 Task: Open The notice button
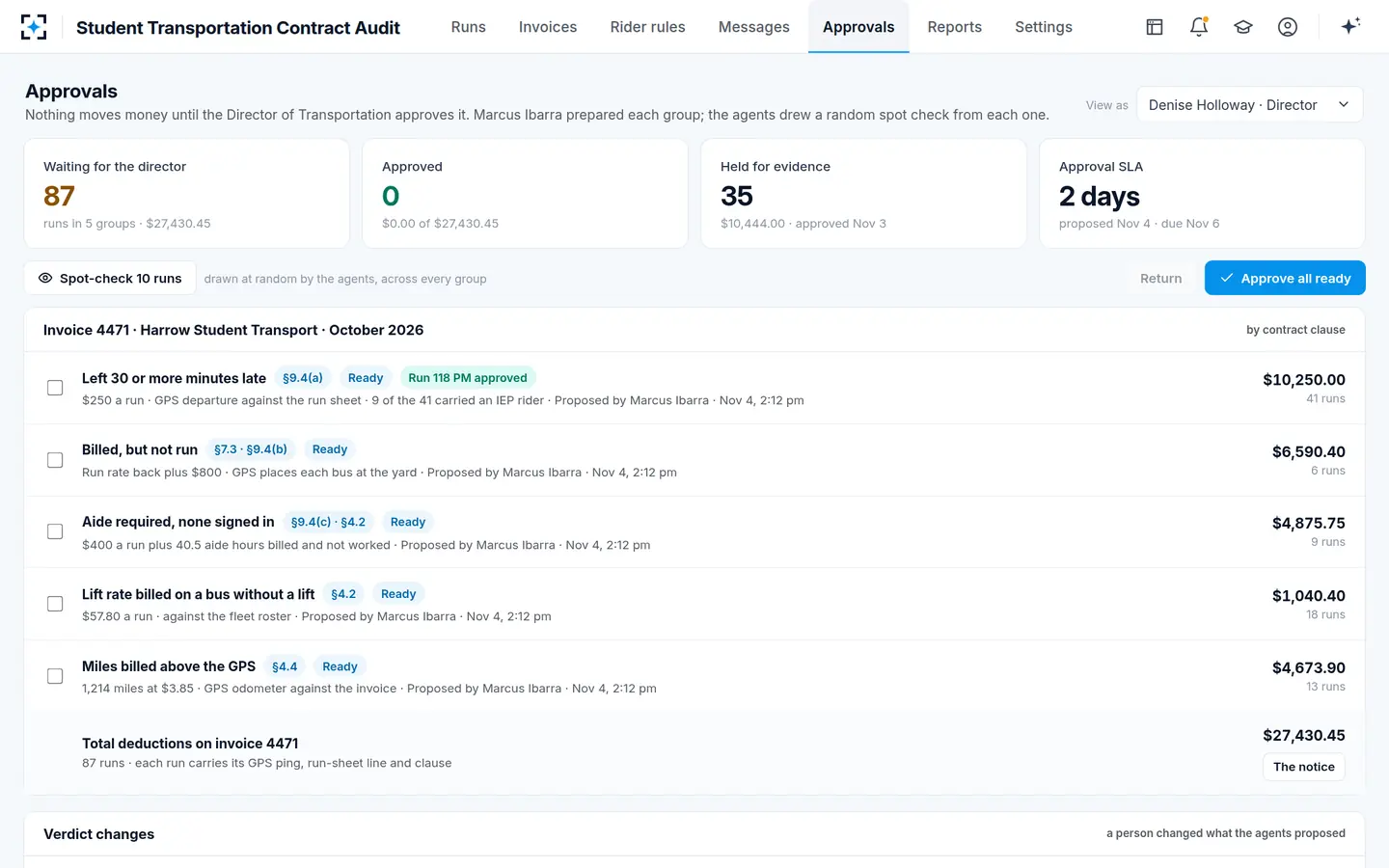point(1304,767)
